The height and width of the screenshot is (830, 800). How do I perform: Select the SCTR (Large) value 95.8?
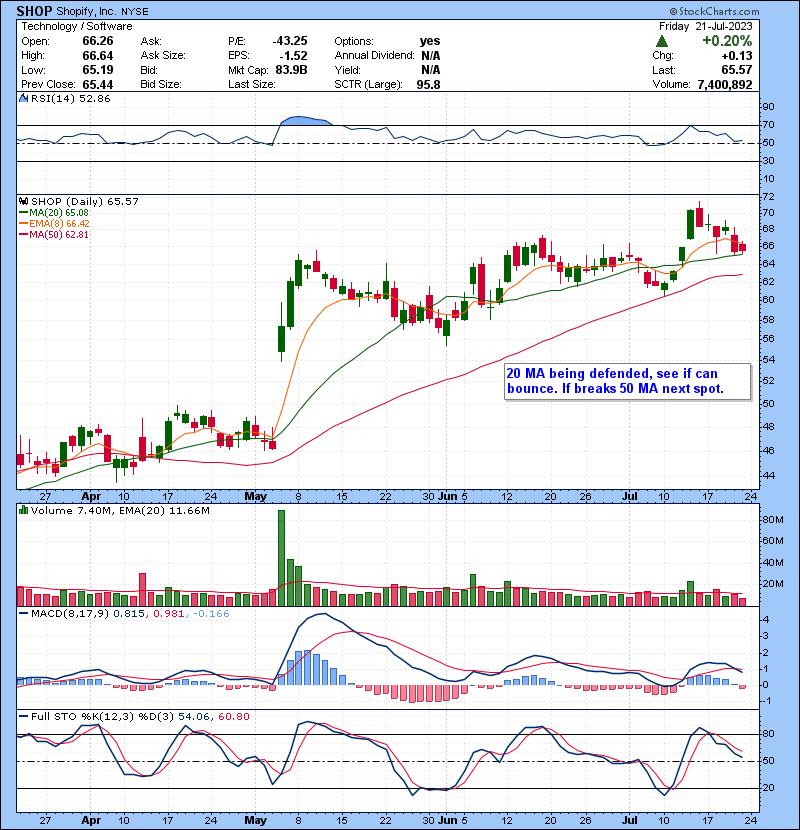[x=428, y=84]
